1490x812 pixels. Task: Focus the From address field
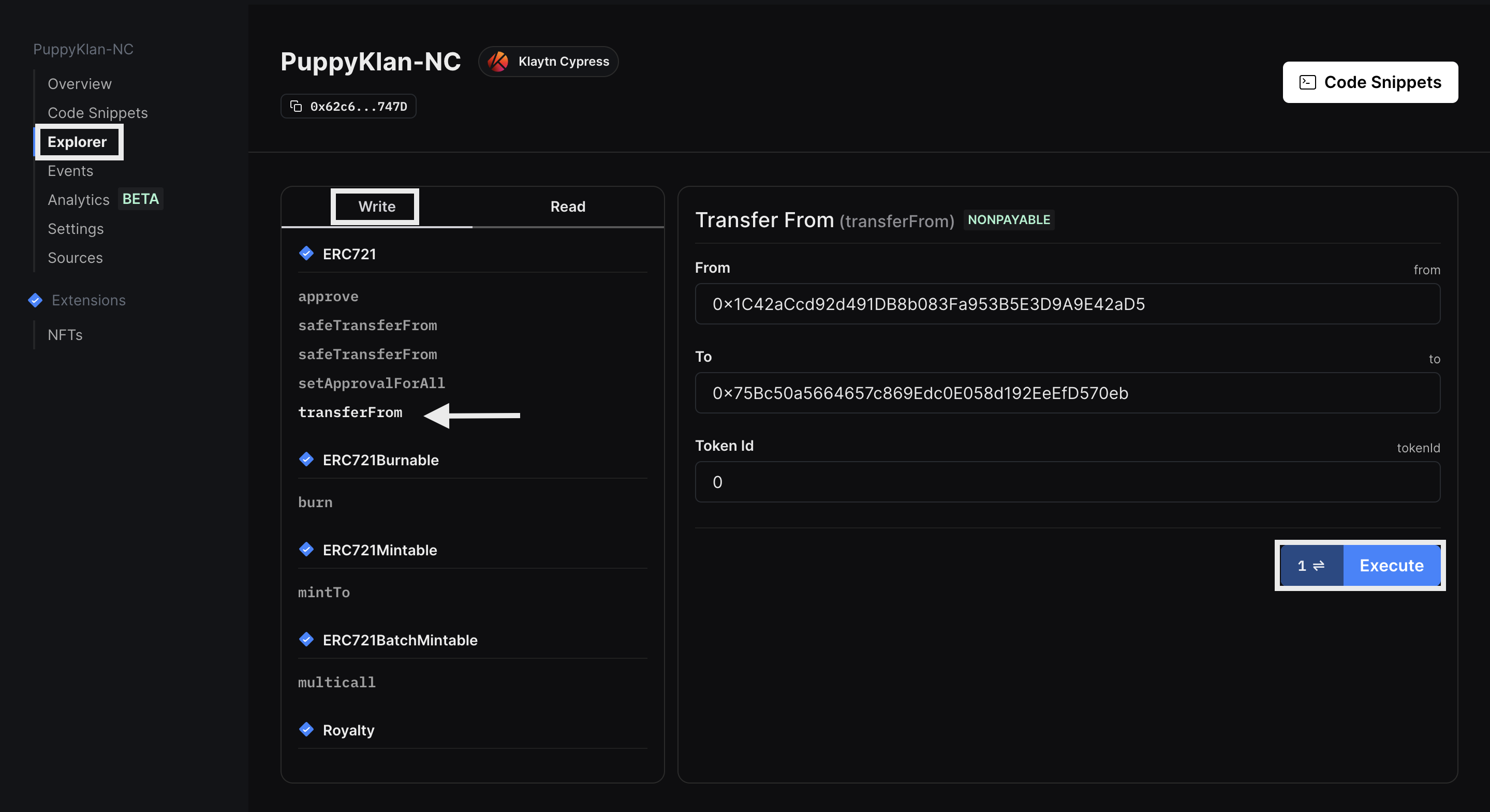pyautogui.click(x=1067, y=304)
